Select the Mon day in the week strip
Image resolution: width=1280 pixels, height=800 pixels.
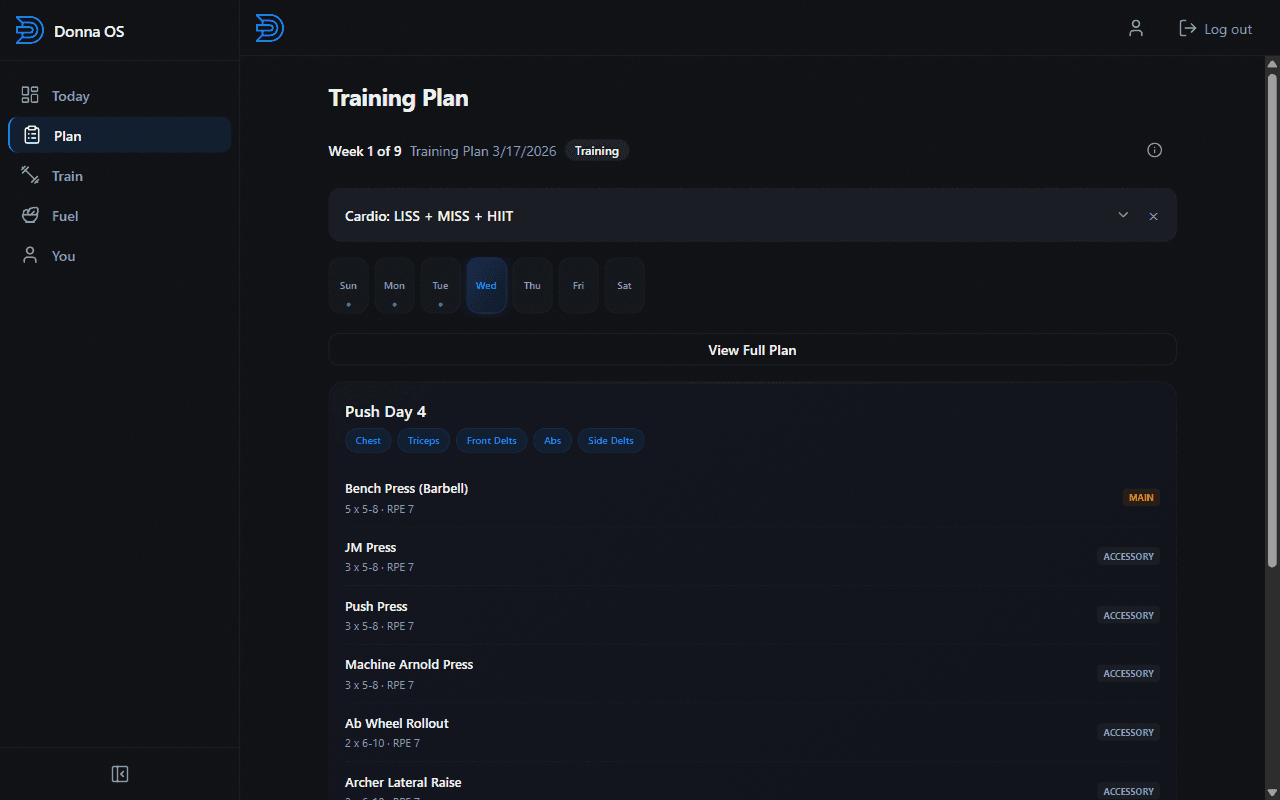click(x=394, y=285)
